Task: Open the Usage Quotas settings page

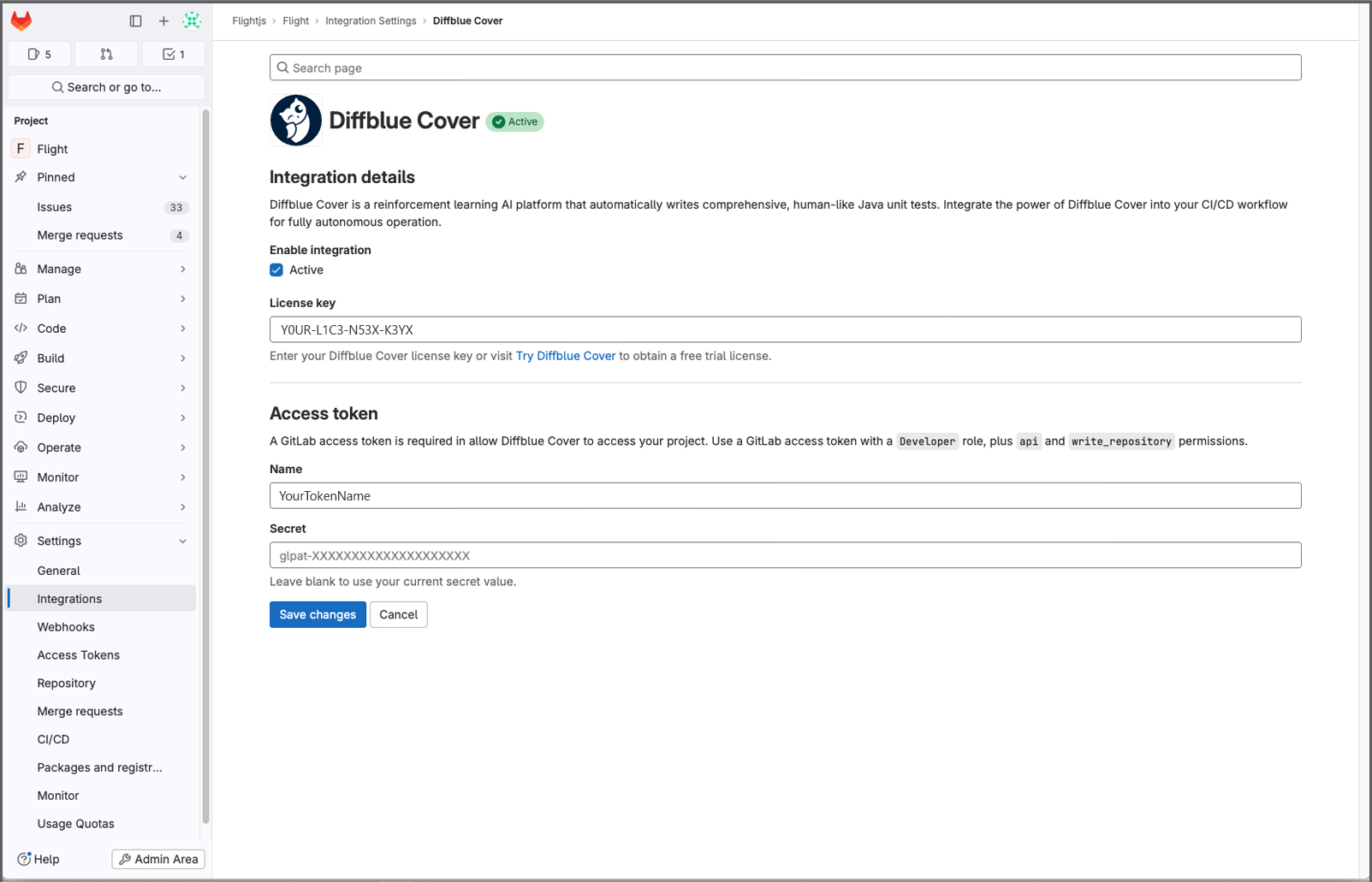Action: 102,824
